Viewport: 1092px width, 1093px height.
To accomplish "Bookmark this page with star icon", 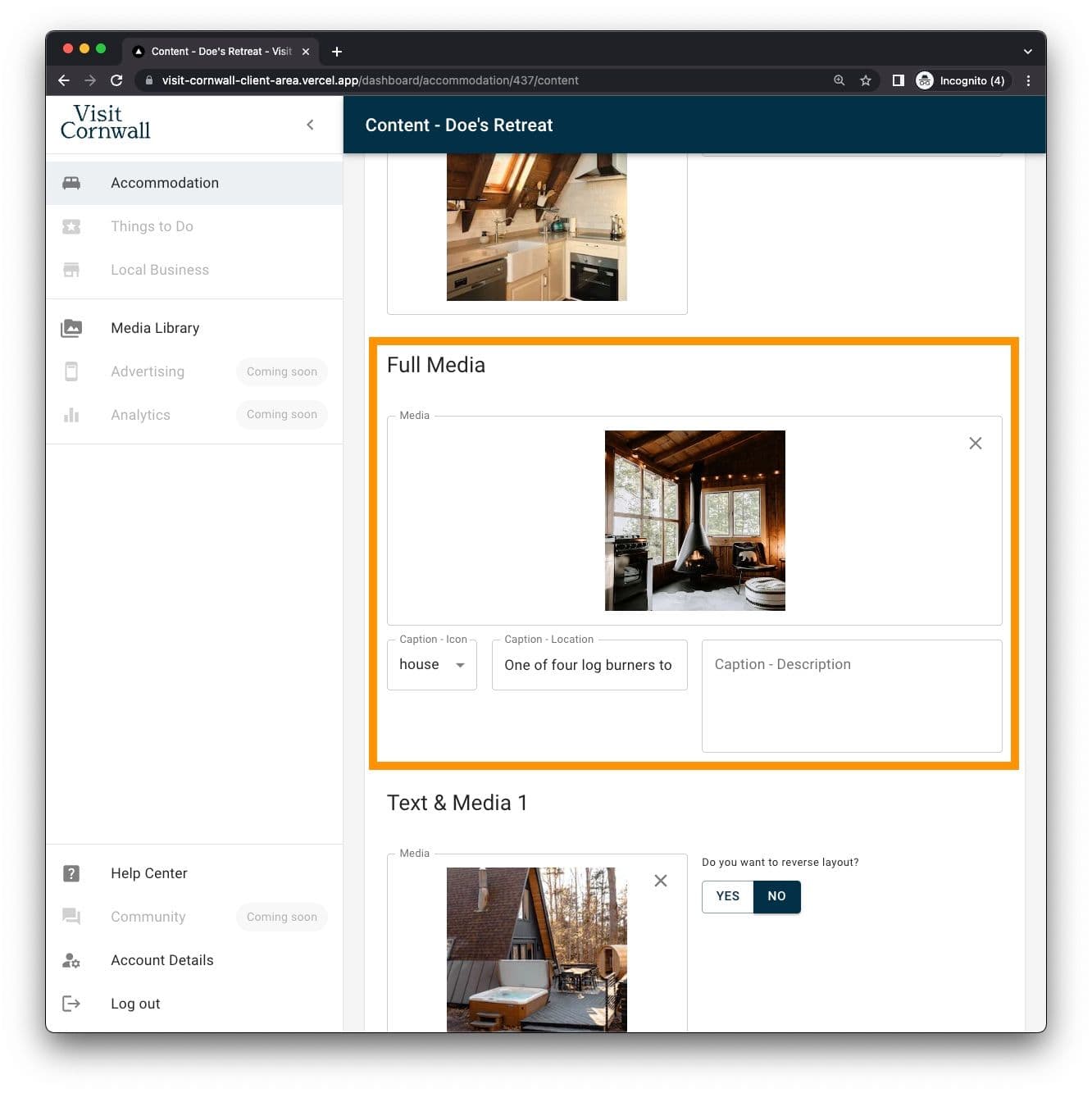I will pos(865,80).
